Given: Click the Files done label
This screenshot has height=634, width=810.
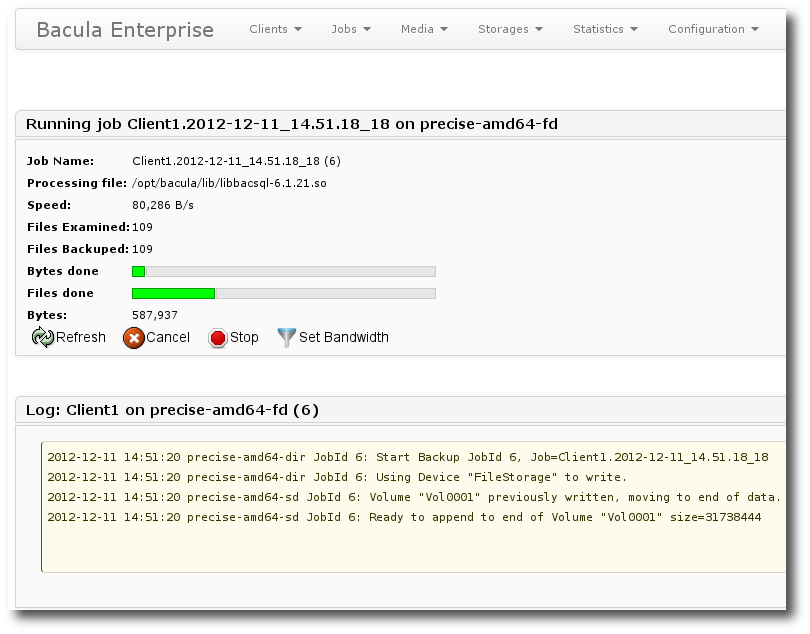Looking at the screenshot, I should click(x=60, y=293).
